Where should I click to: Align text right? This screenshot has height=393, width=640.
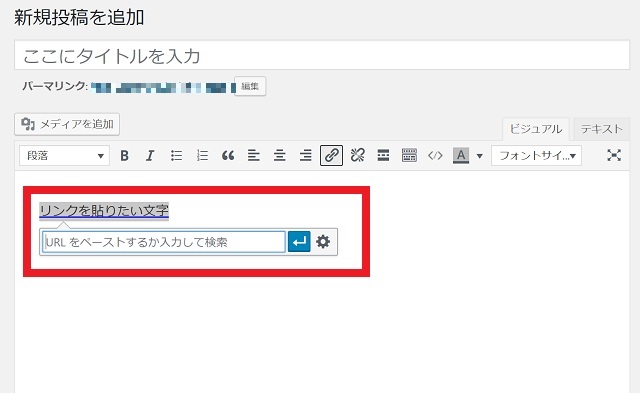click(305, 155)
